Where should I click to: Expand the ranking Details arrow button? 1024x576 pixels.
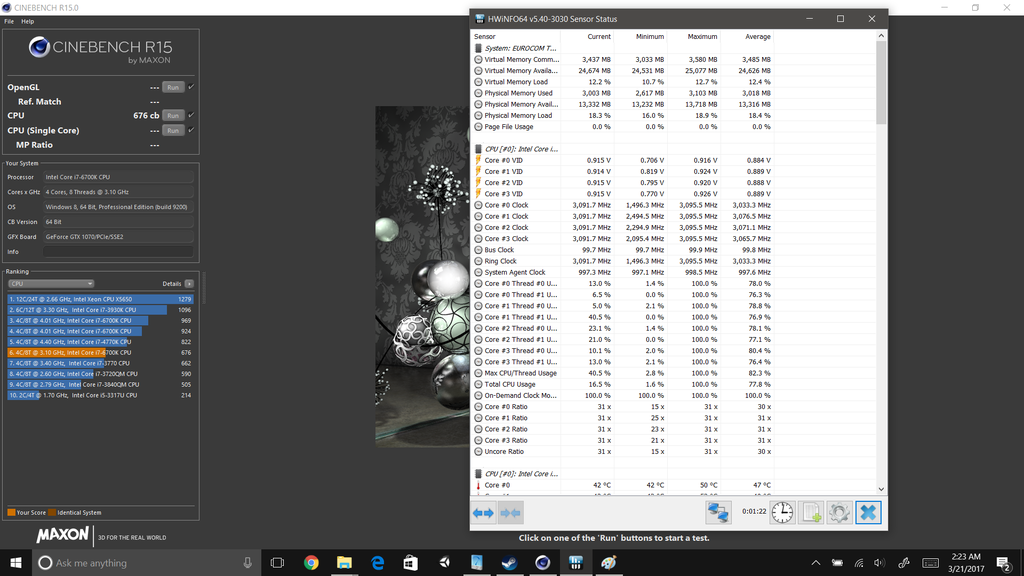tap(189, 283)
